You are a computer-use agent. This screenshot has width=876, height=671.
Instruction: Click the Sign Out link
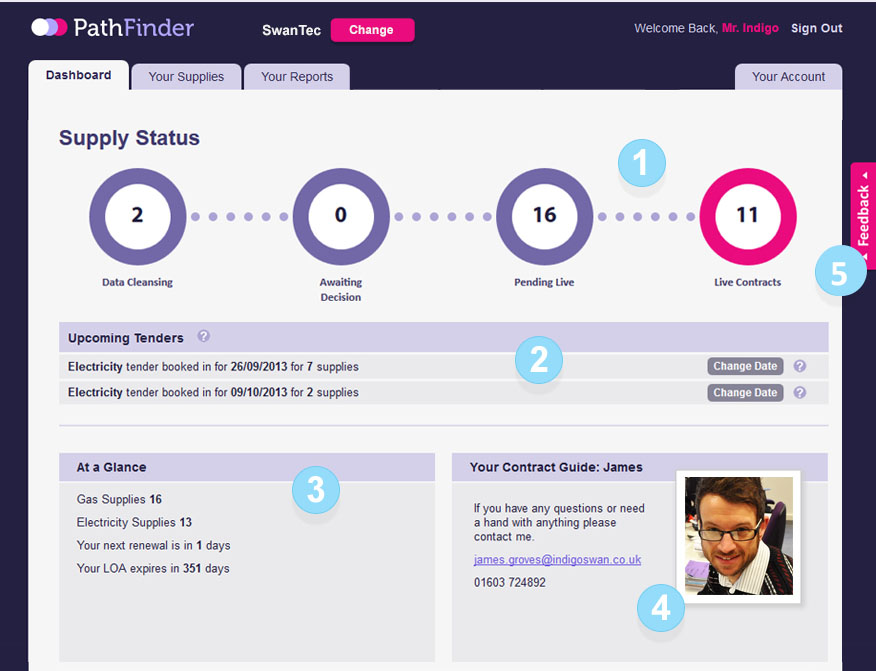click(816, 28)
